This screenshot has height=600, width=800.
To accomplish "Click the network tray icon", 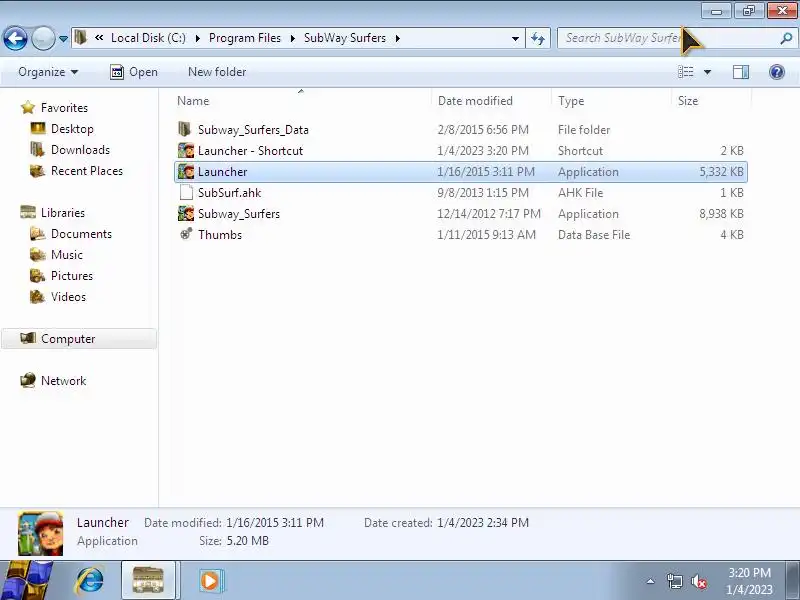I will click(674, 581).
